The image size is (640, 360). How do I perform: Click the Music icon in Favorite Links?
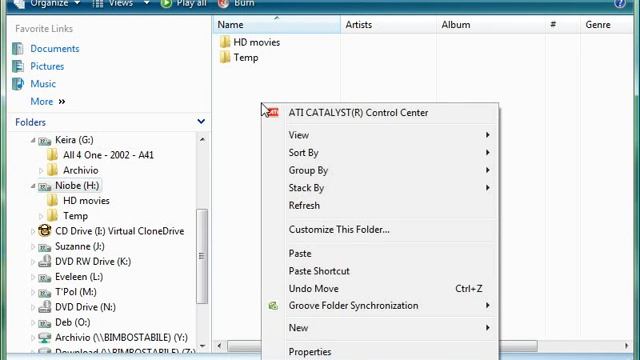point(18,84)
